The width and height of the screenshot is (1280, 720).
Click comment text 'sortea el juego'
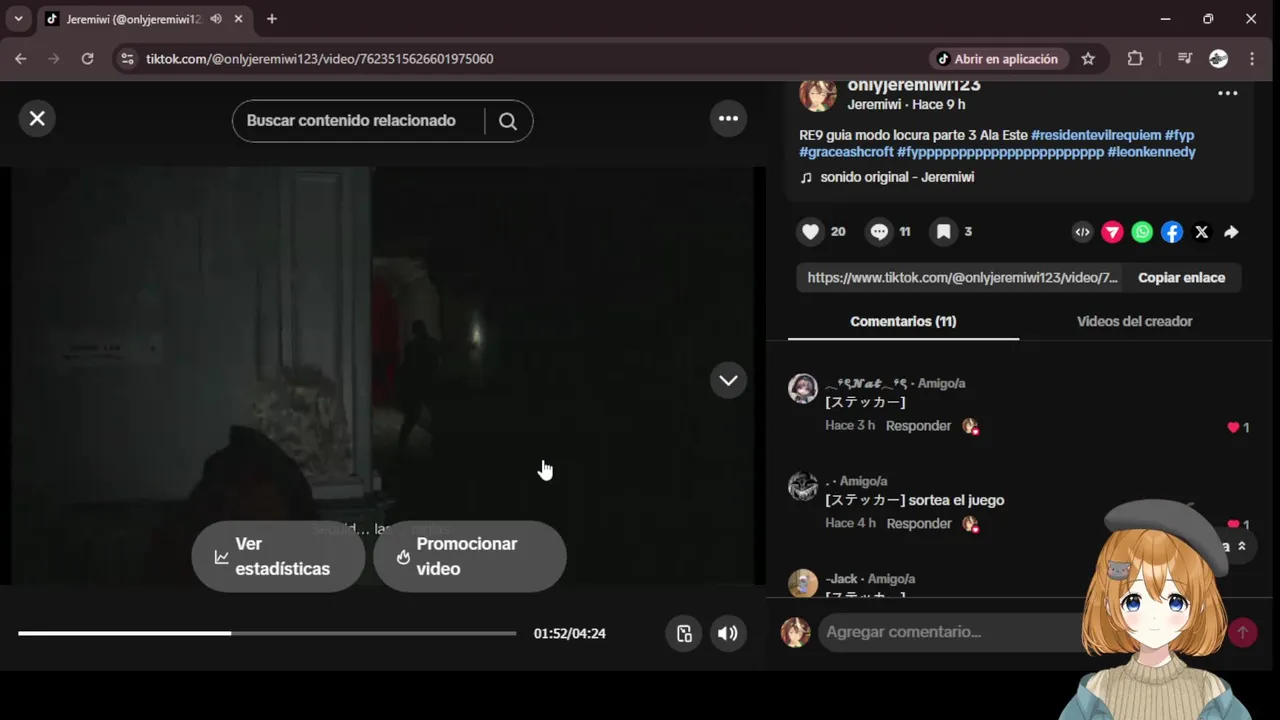coord(956,500)
